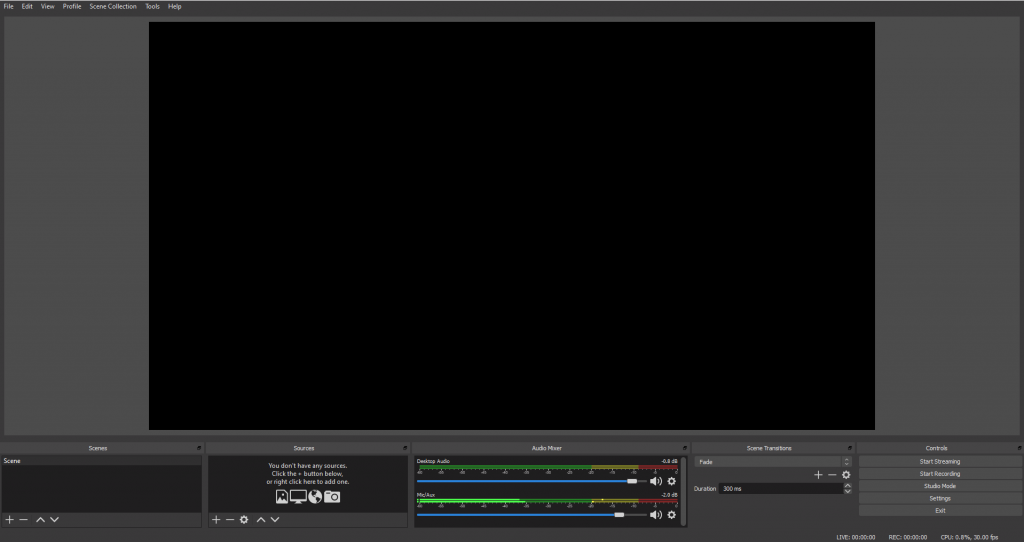Move the source down in the Sources panel
This screenshot has height=542, width=1024.
(275, 520)
